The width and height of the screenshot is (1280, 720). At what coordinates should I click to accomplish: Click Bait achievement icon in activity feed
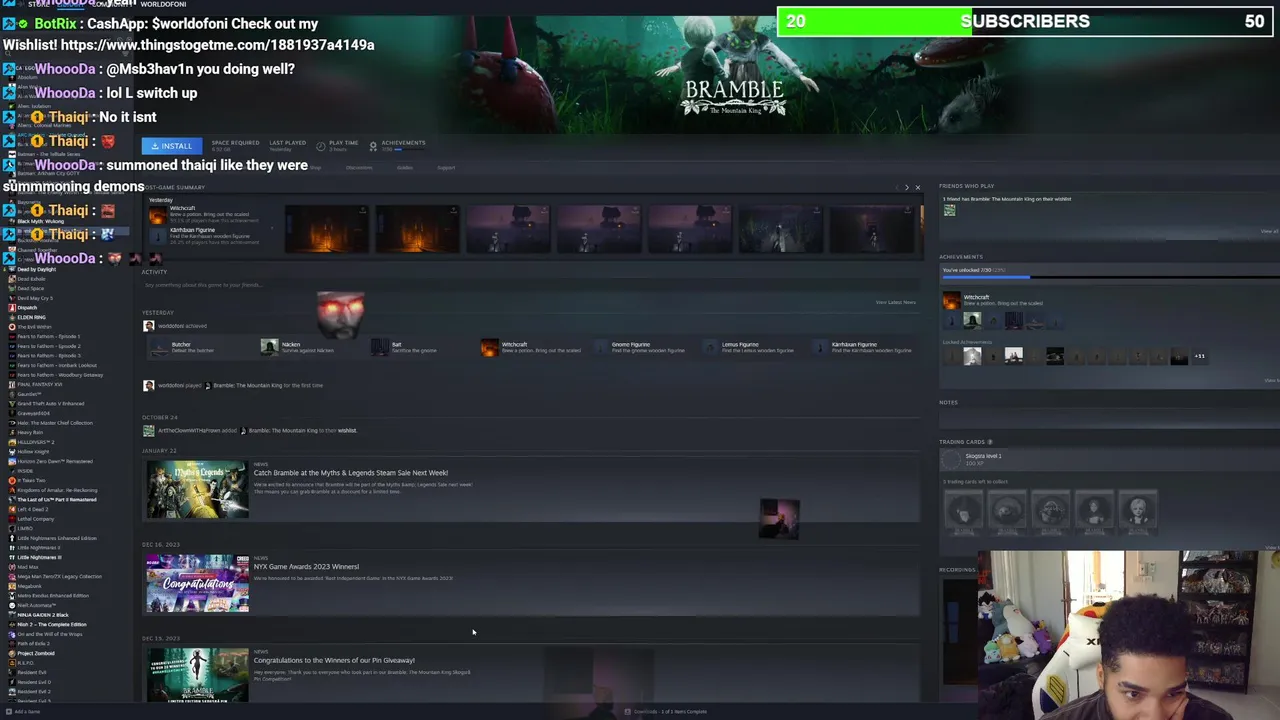[x=379, y=347]
